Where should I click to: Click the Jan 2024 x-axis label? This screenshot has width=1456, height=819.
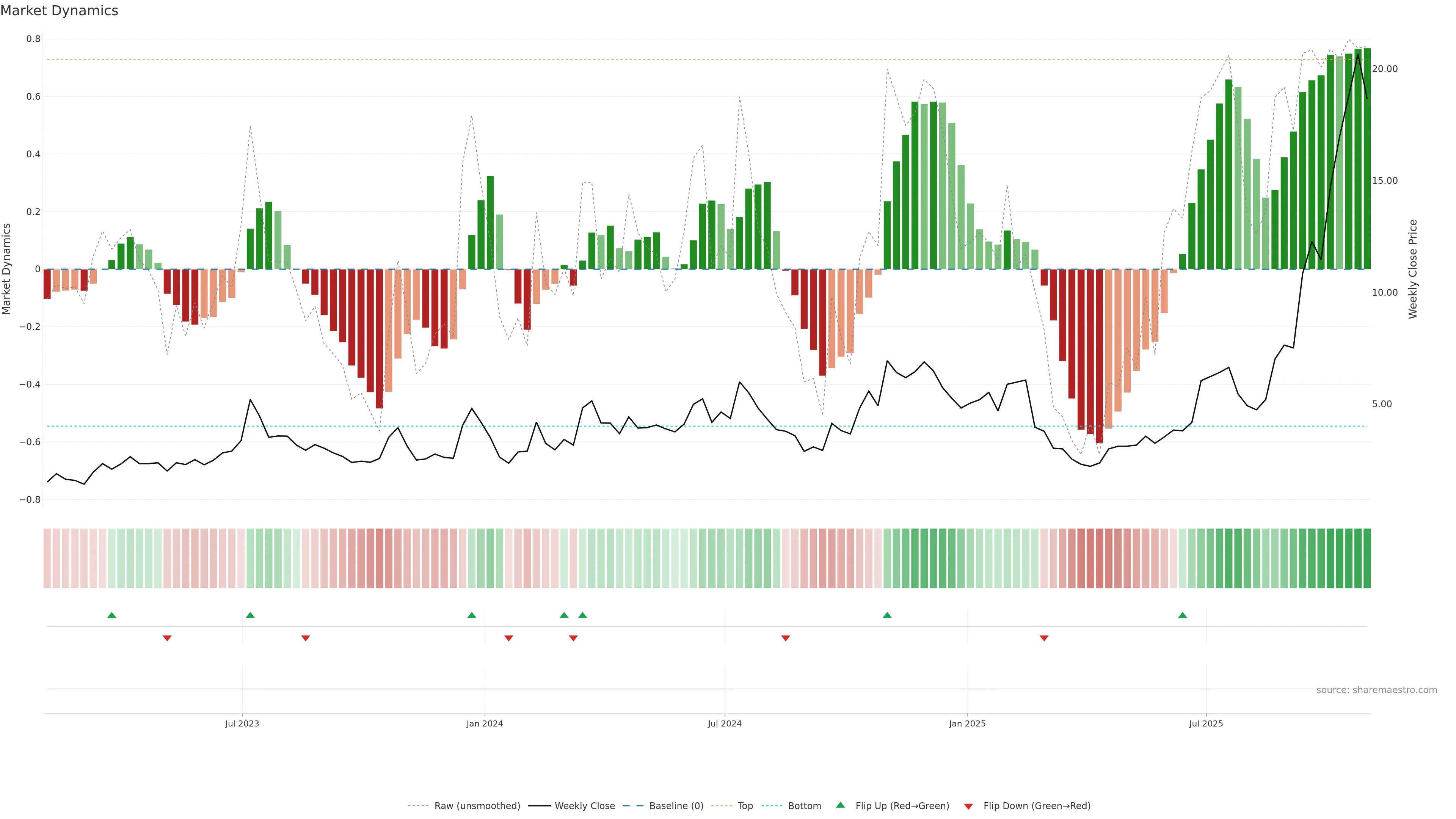[x=485, y=723]
